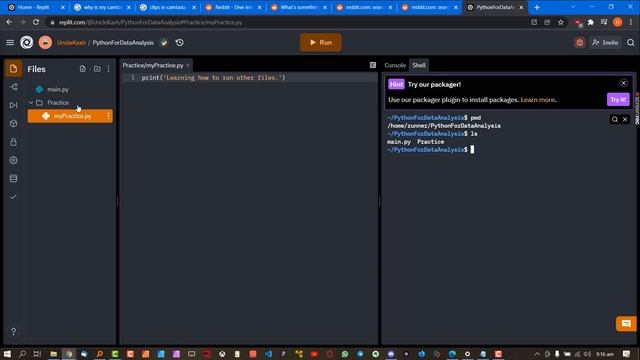Bookmark this page with star icon

(561, 22)
